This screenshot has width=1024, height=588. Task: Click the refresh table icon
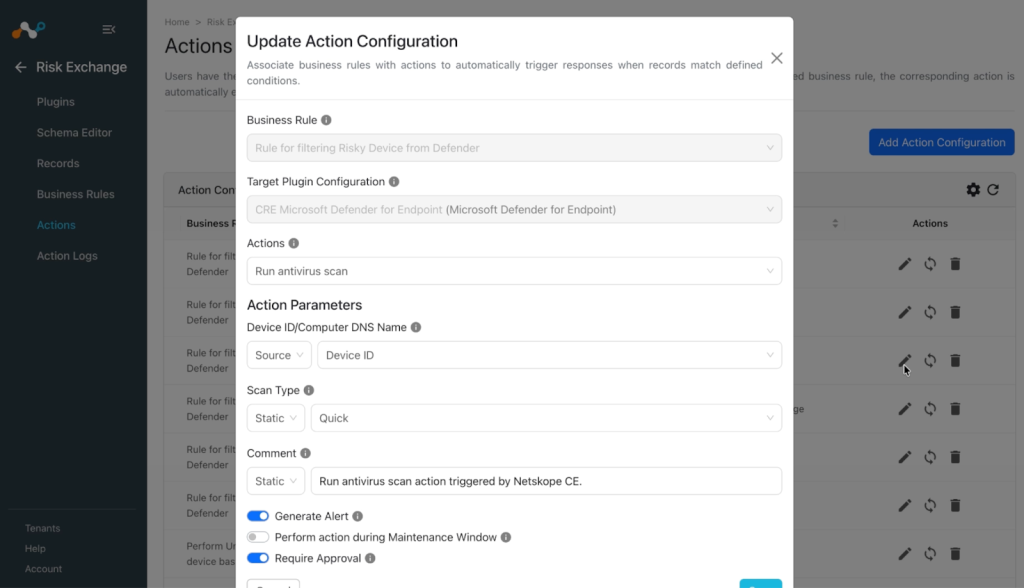993,189
